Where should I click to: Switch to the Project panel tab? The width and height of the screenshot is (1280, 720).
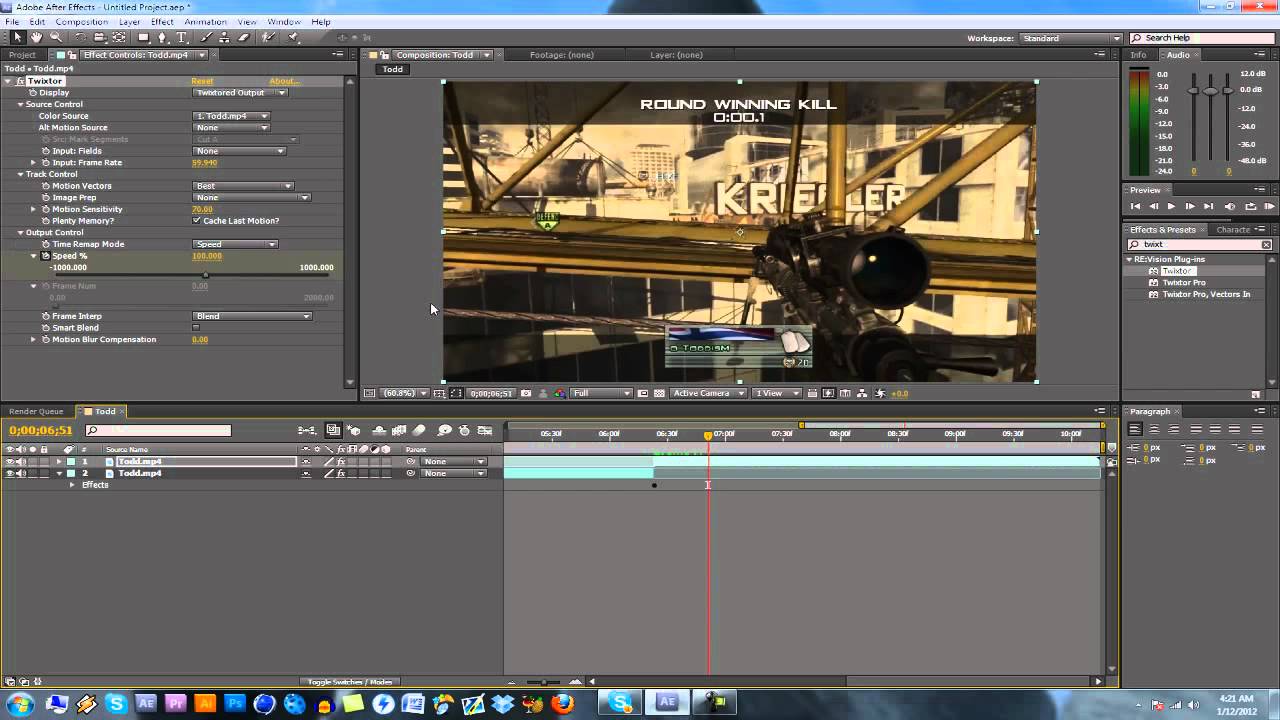click(x=22, y=55)
